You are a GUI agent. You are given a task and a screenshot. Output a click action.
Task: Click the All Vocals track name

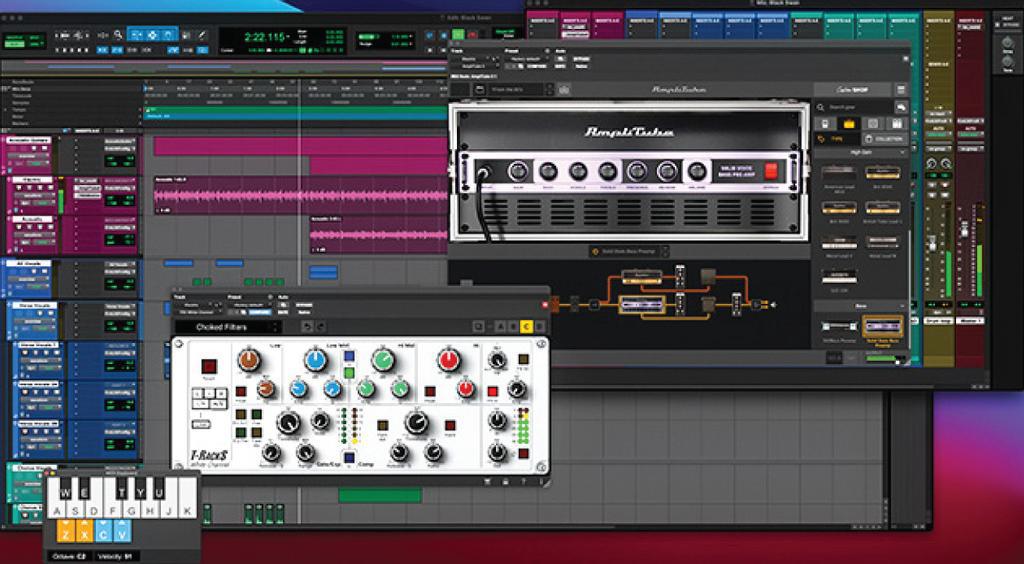29,263
